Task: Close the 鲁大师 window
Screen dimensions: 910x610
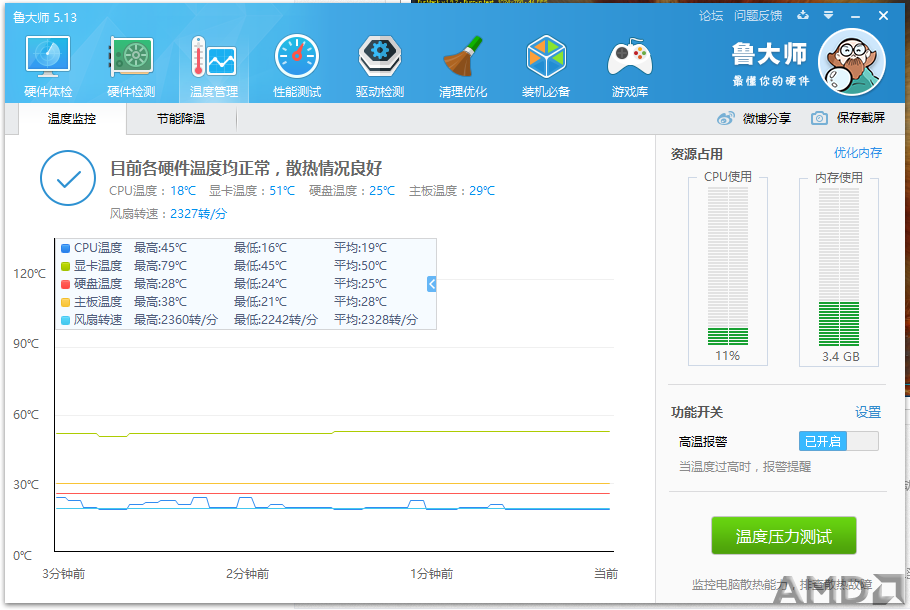Action: 883,16
